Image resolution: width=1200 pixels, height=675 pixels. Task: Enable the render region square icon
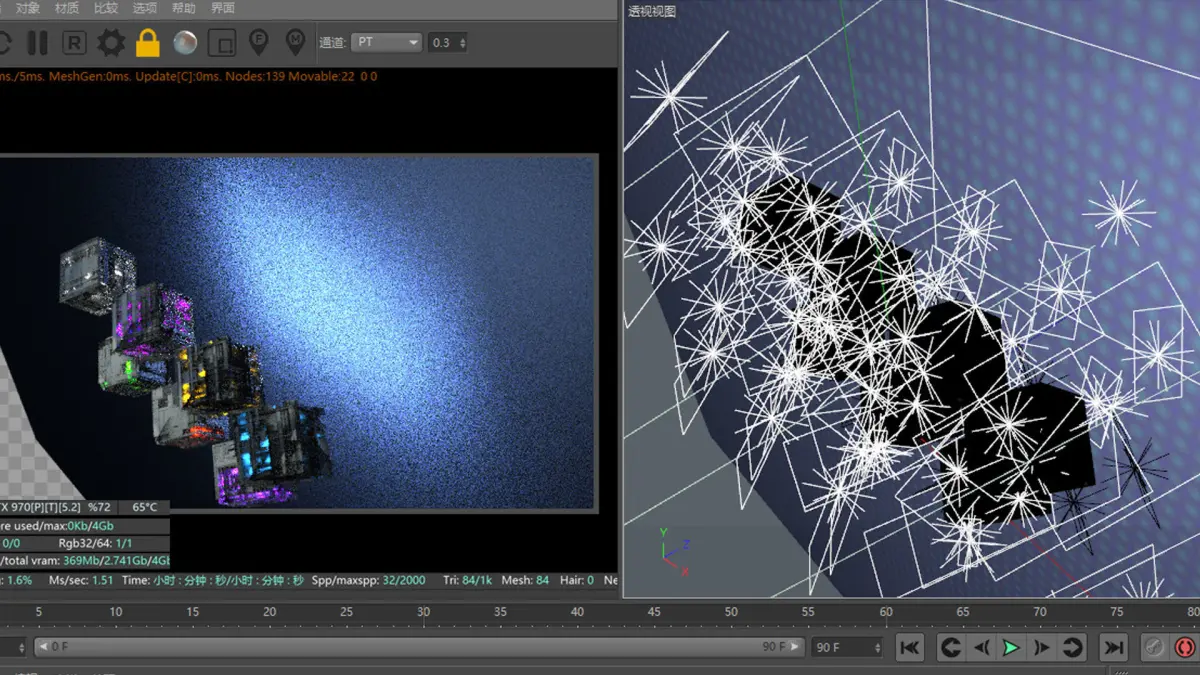tap(222, 43)
